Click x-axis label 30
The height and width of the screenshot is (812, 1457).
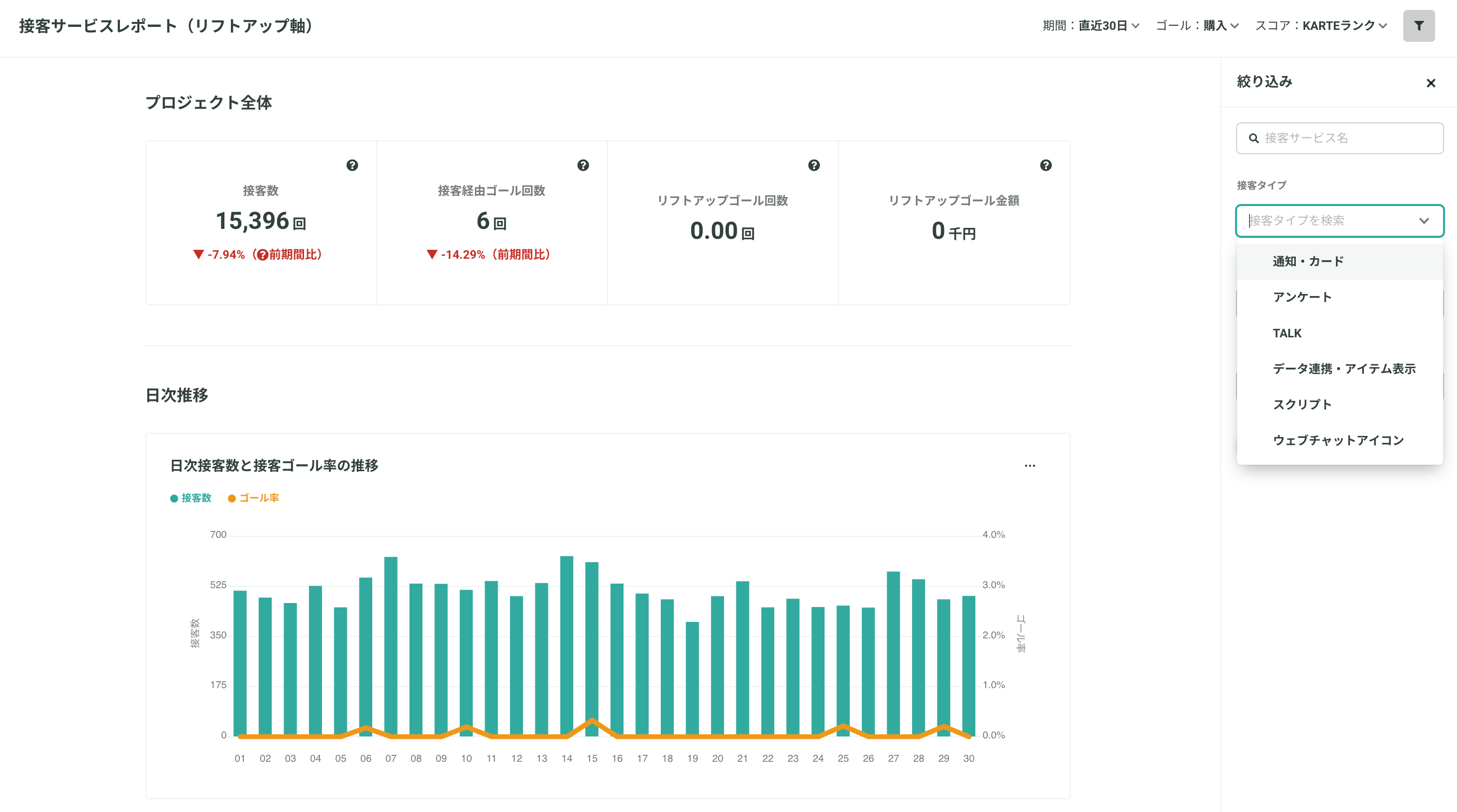969,758
